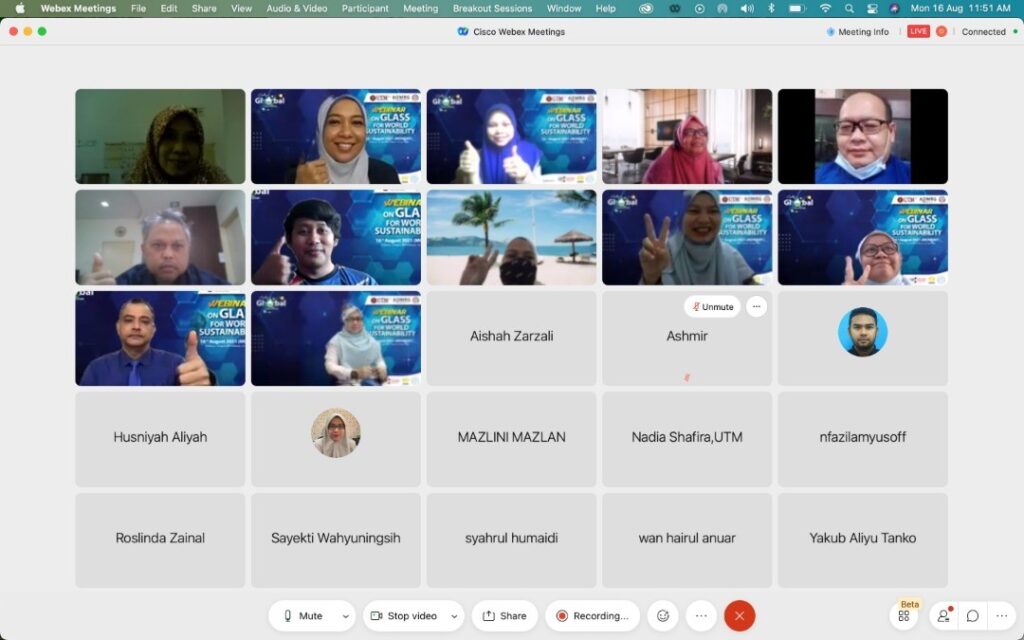Open the Audio & Video menu
1024x640 pixels.
click(296, 8)
